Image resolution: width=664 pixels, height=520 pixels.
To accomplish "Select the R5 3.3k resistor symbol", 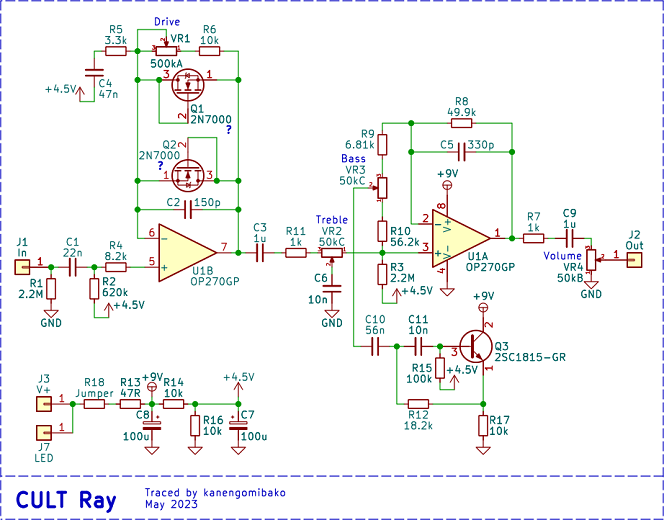I will coord(116,51).
